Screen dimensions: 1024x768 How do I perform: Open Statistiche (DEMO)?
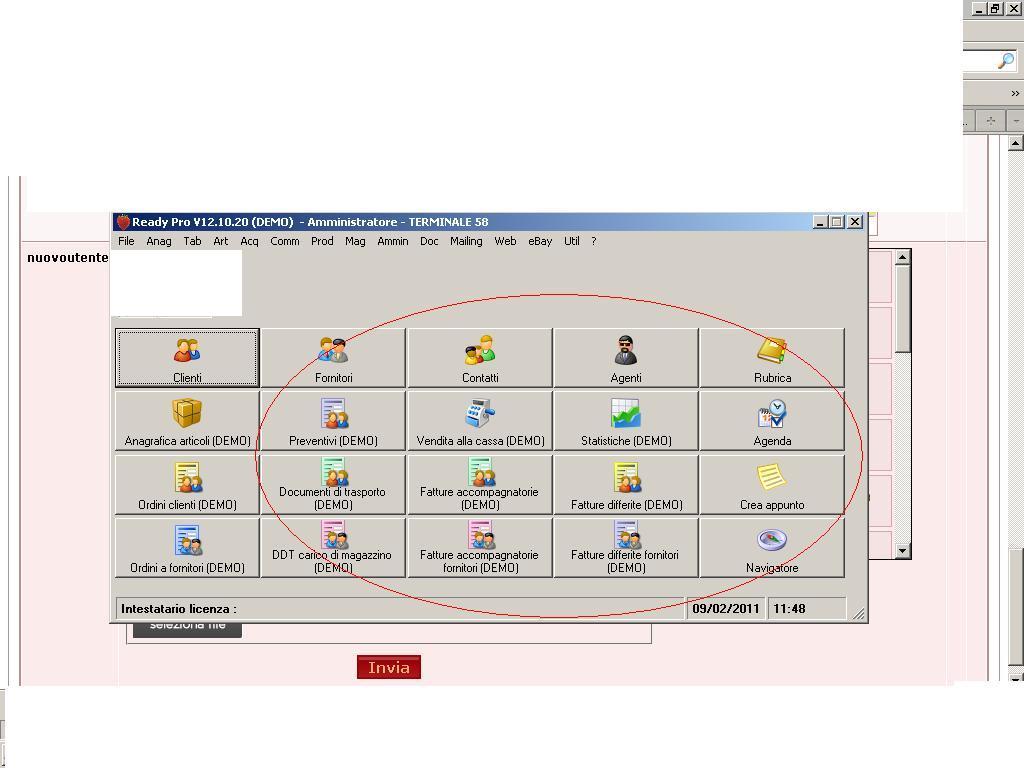pyautogui.click(x=626, y=421)
